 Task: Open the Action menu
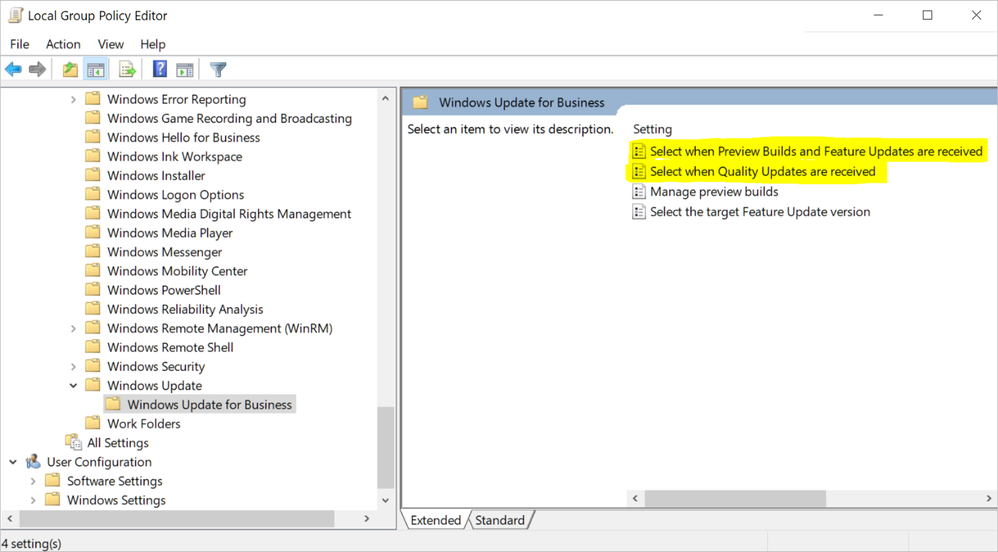pyautogui.click(x=63, y=44)
